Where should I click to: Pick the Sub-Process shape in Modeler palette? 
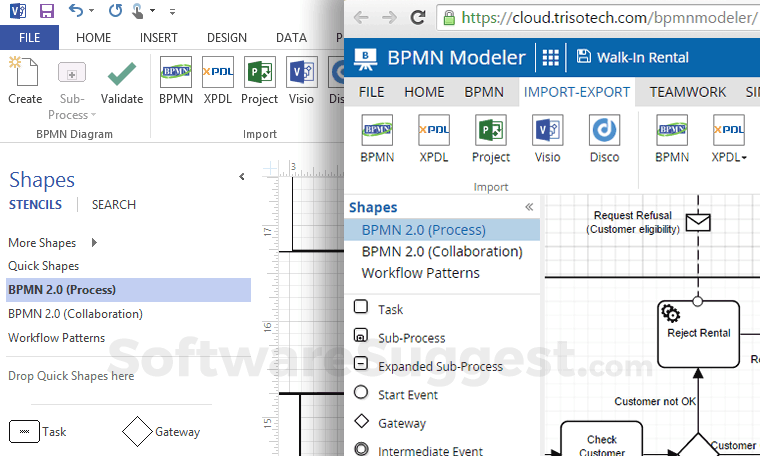399,337
